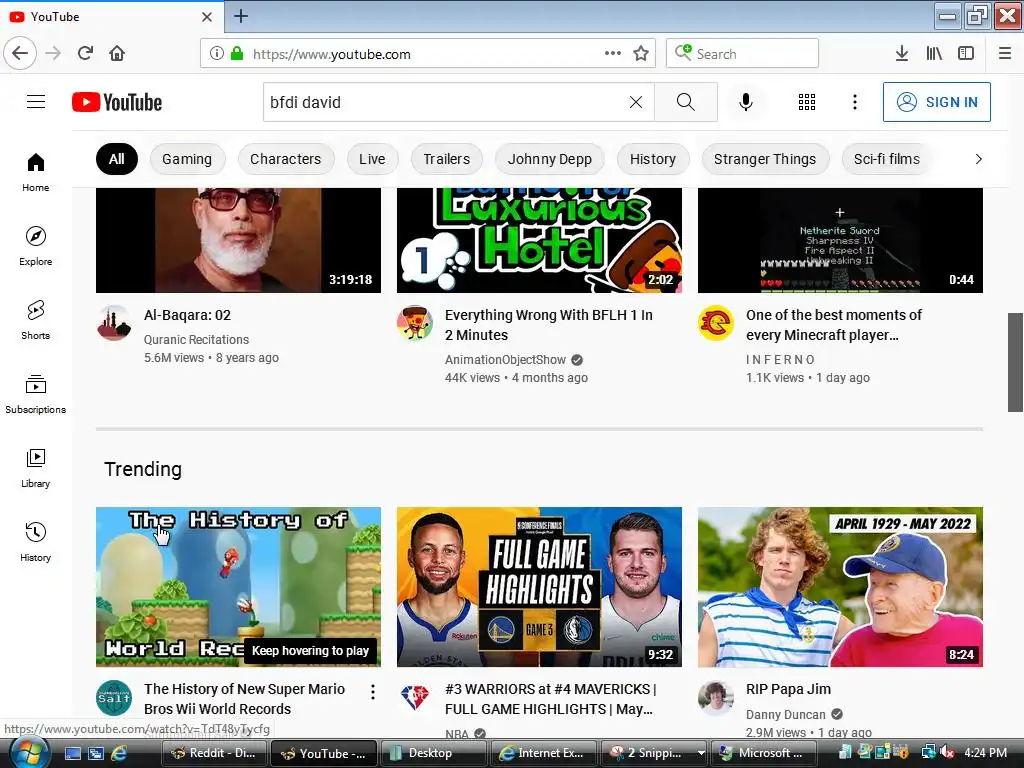Expand the 2 Snipping taskbar group arrow

click(x=701, y=753)
